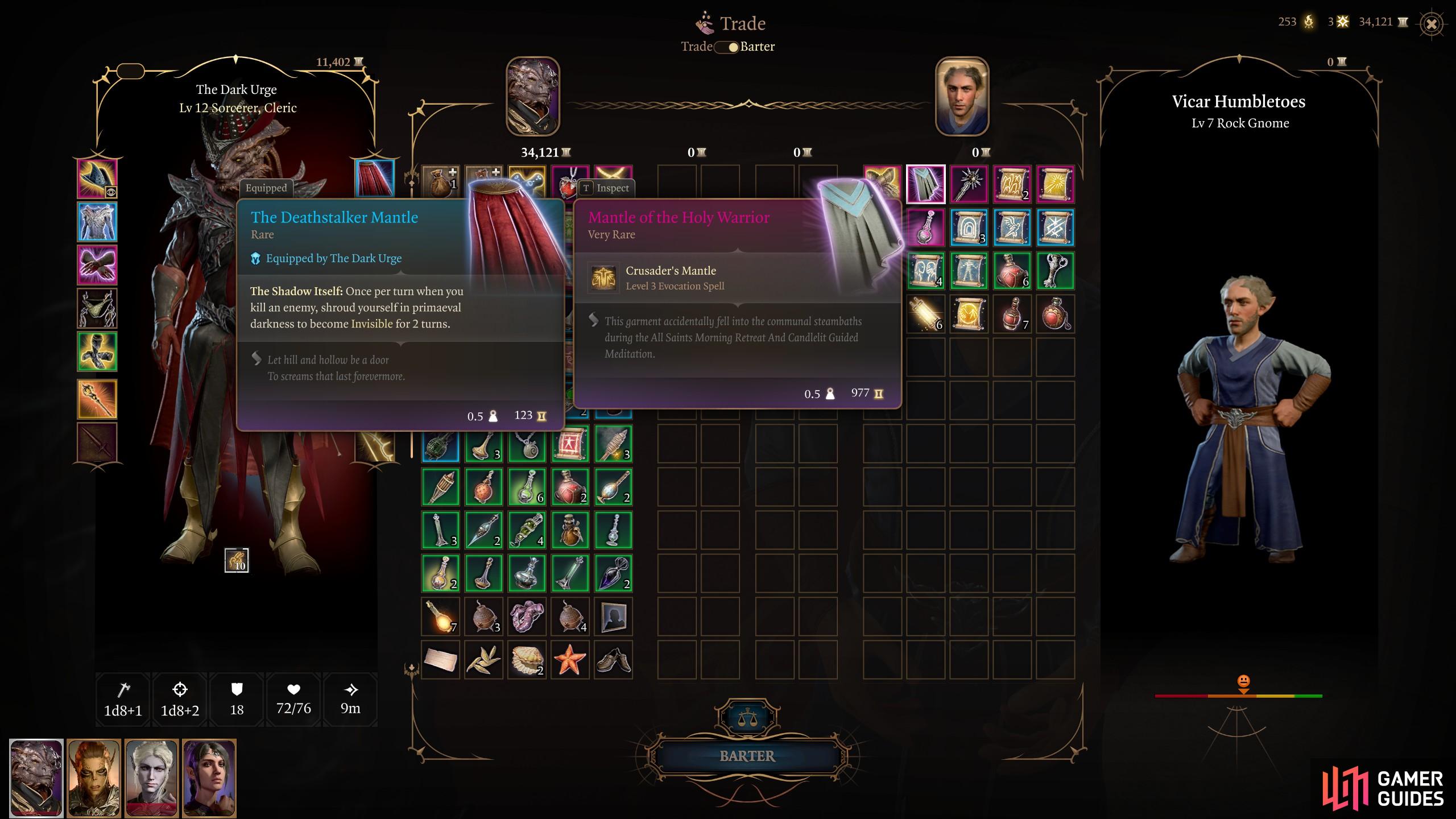Select the starfish item in inventory

pos(570,660)
